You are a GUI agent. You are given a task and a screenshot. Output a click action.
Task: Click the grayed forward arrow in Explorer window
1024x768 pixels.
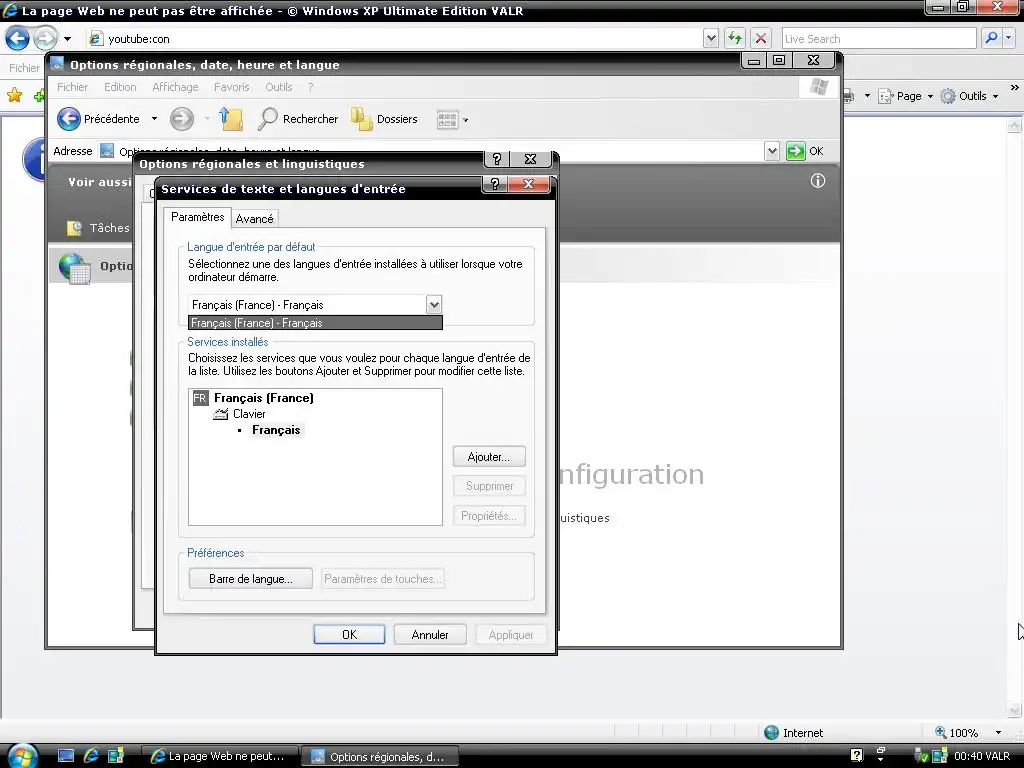pos(182,119)
